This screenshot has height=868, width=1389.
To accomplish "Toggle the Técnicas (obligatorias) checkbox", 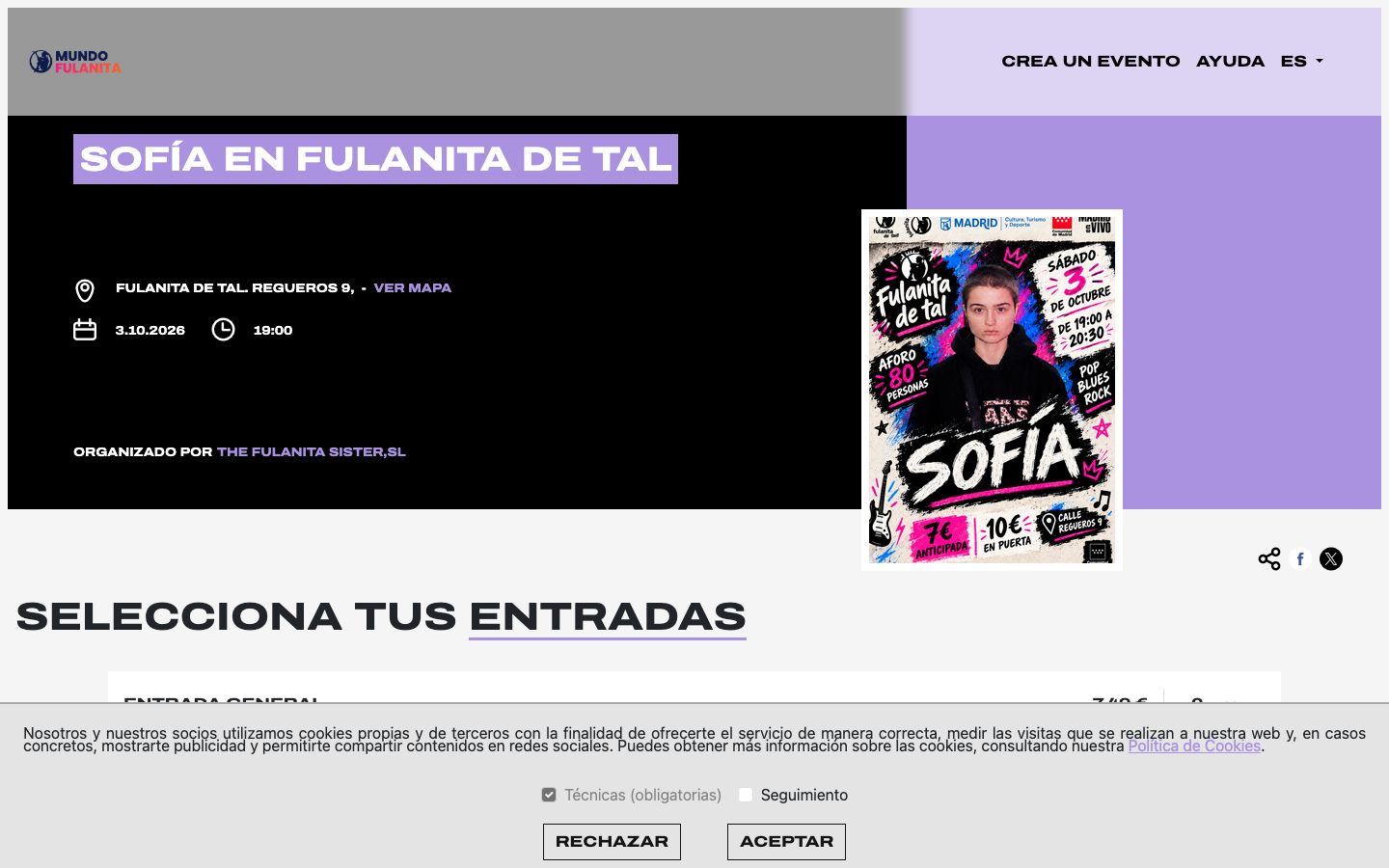I will click(x=549, y=795).
